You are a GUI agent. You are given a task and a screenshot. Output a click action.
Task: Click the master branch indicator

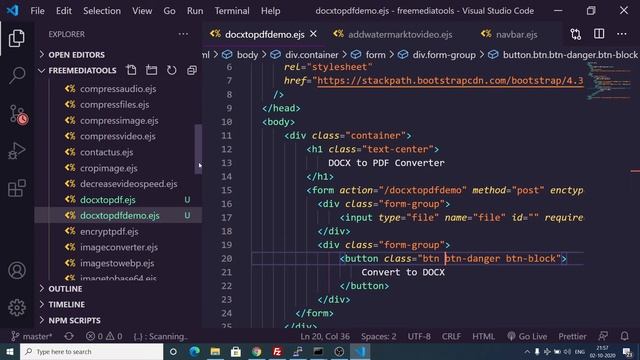tap(32, 336)
